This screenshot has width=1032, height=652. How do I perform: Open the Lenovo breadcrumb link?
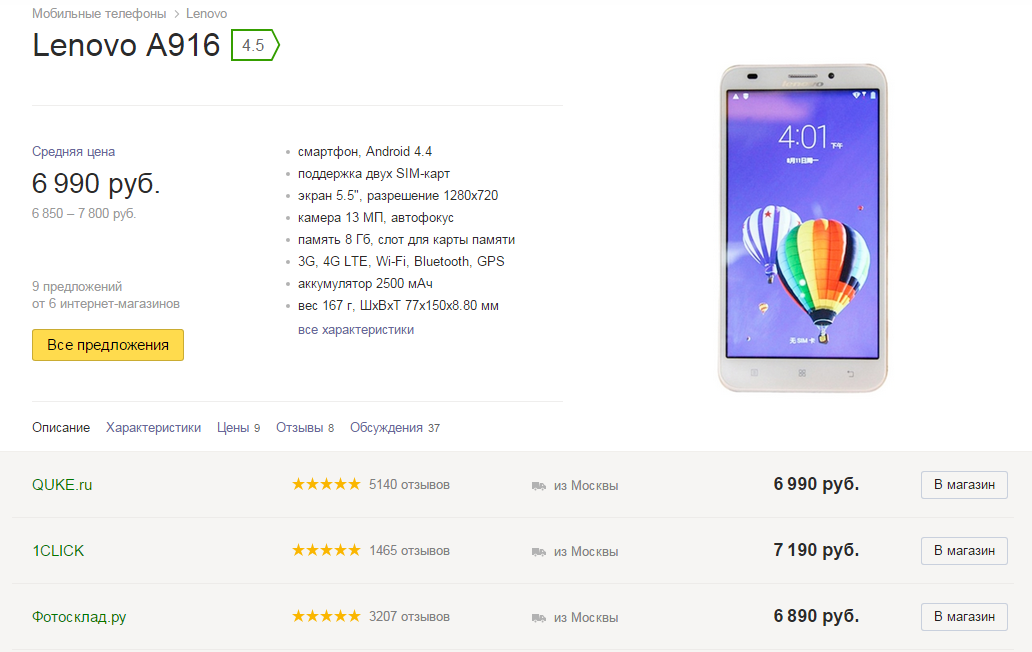(x=207, y=14)
